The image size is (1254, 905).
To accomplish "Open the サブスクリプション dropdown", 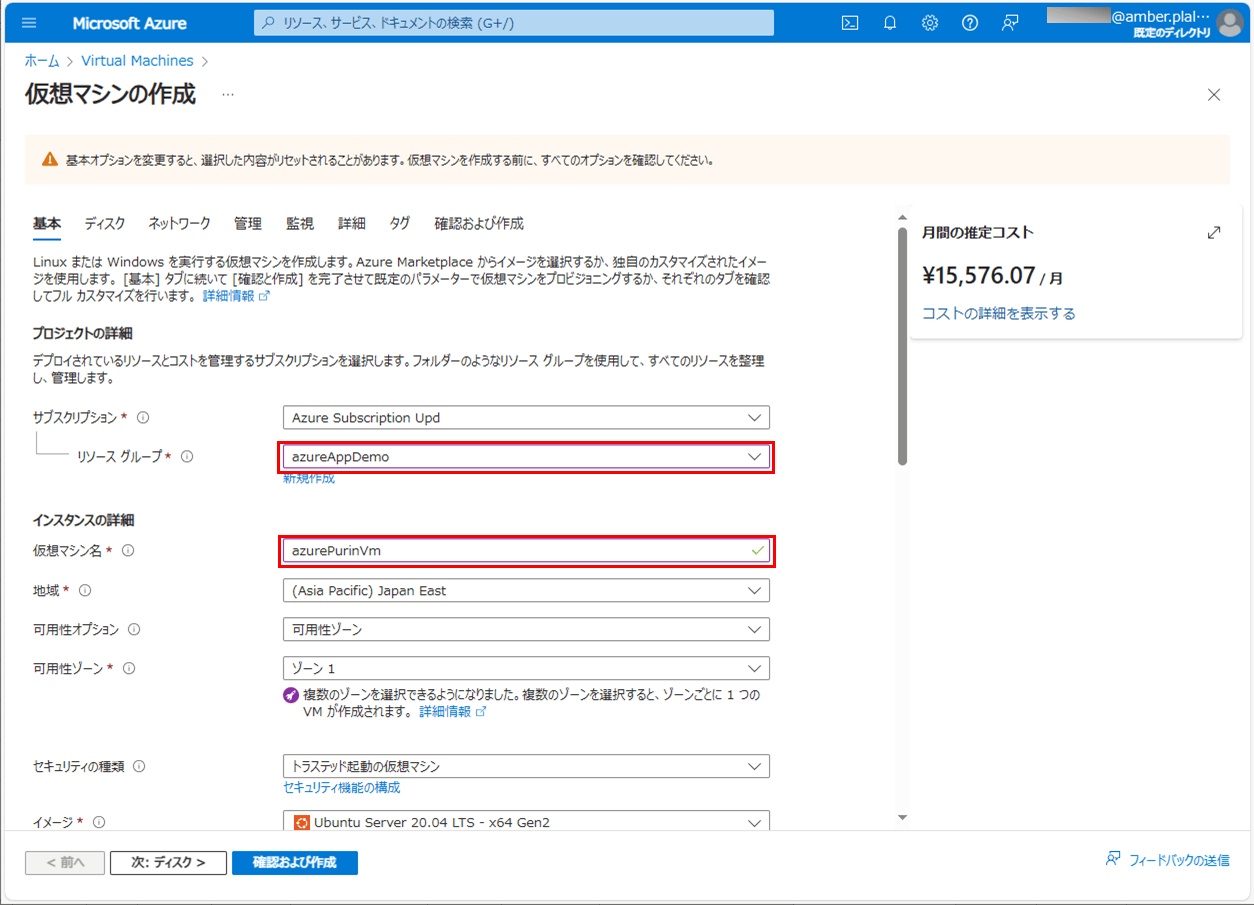I will [526, 417].
